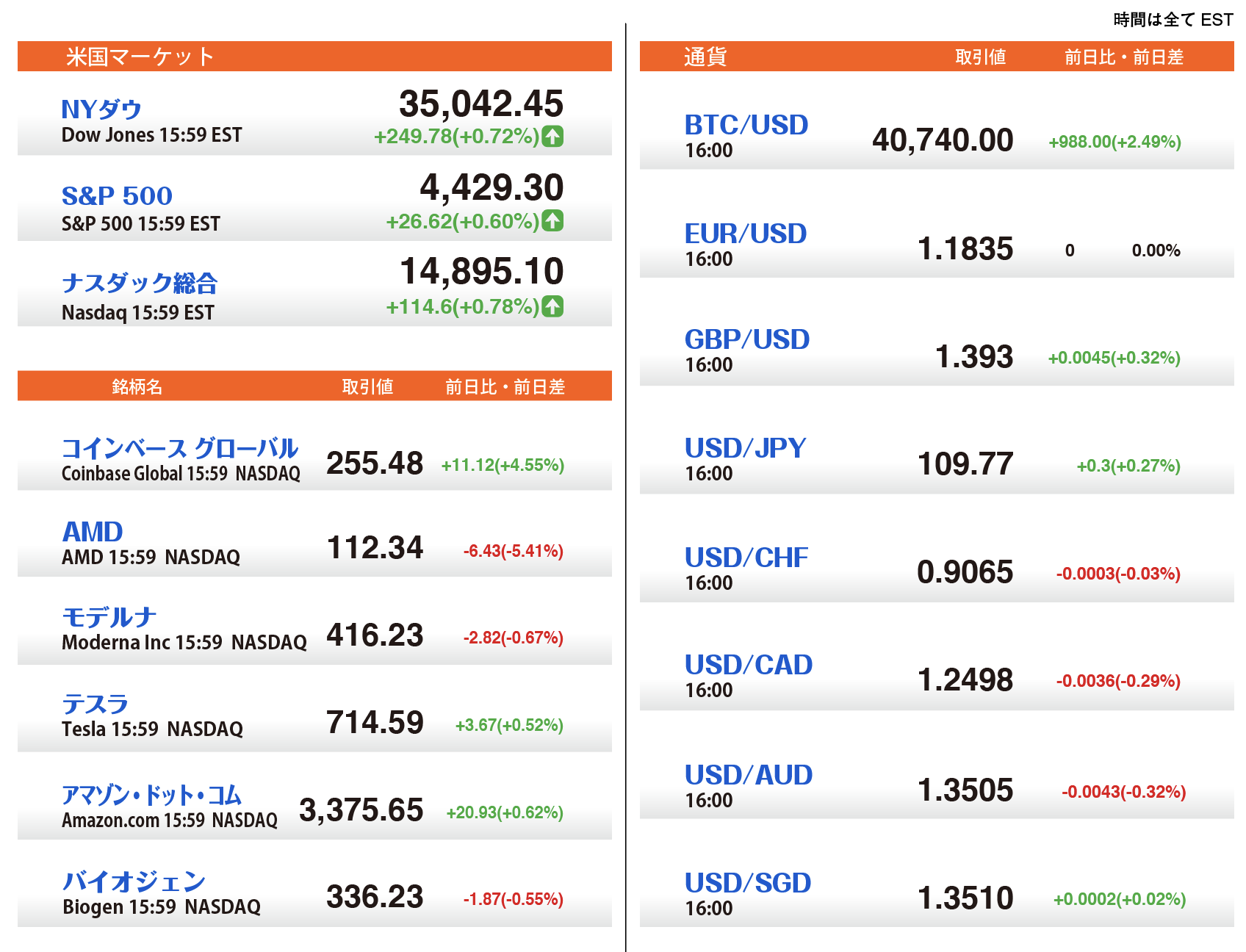Click the green up arrow beside ナスダック総合 change

[552, 306]
